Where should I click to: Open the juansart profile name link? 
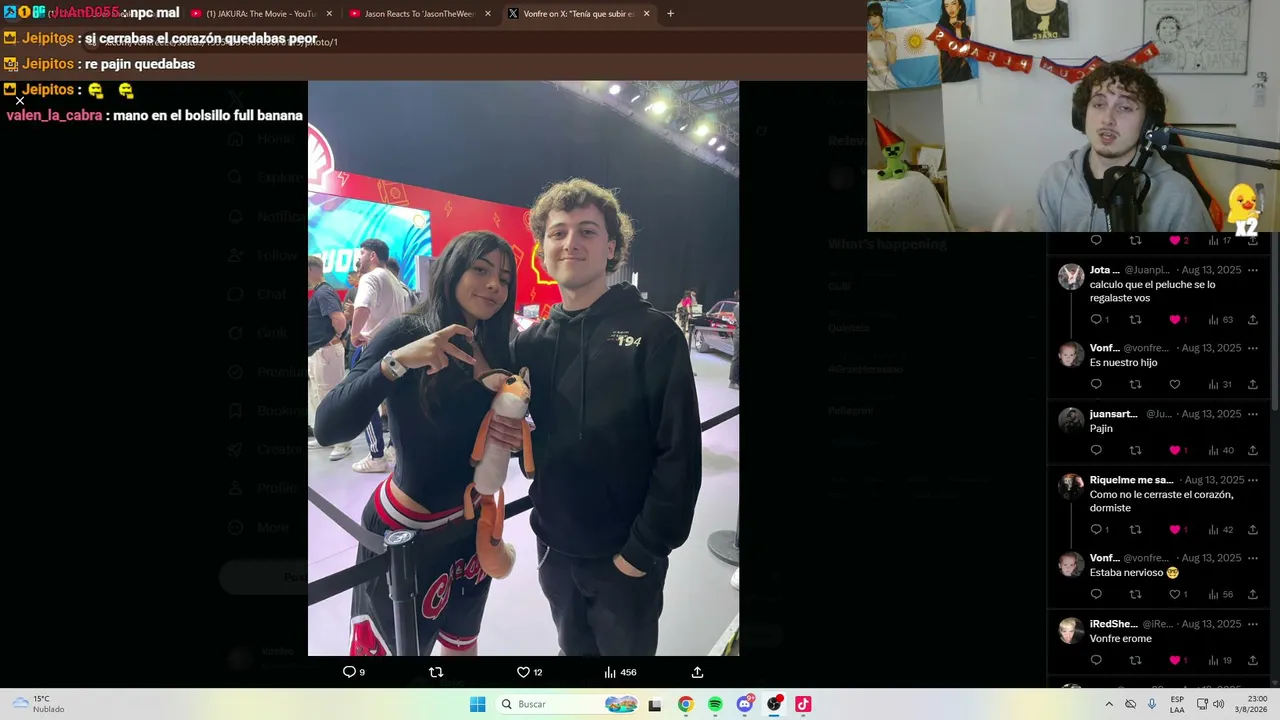(x=1113, y=414)
